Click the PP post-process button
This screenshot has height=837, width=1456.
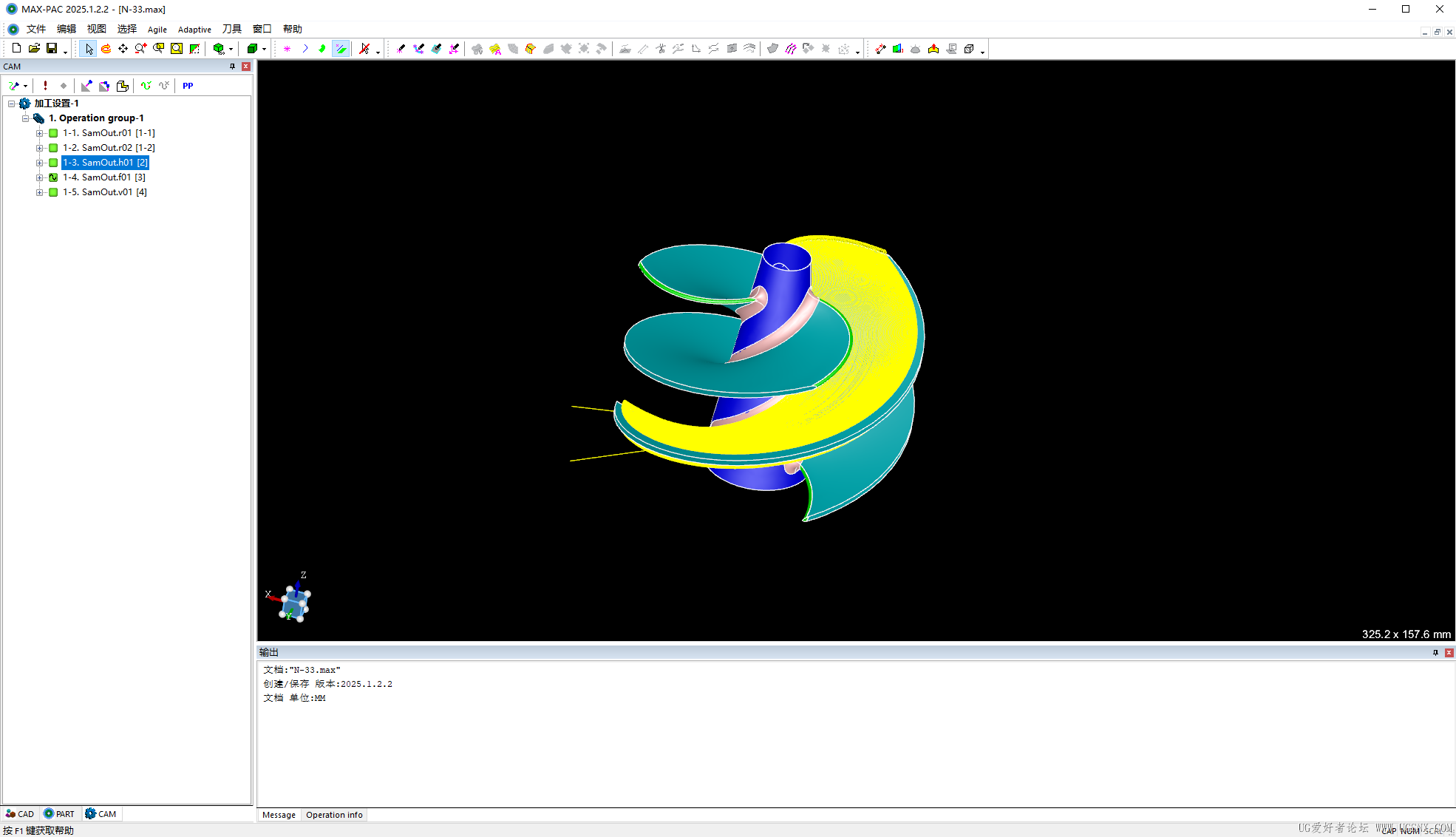coord(188,86)
